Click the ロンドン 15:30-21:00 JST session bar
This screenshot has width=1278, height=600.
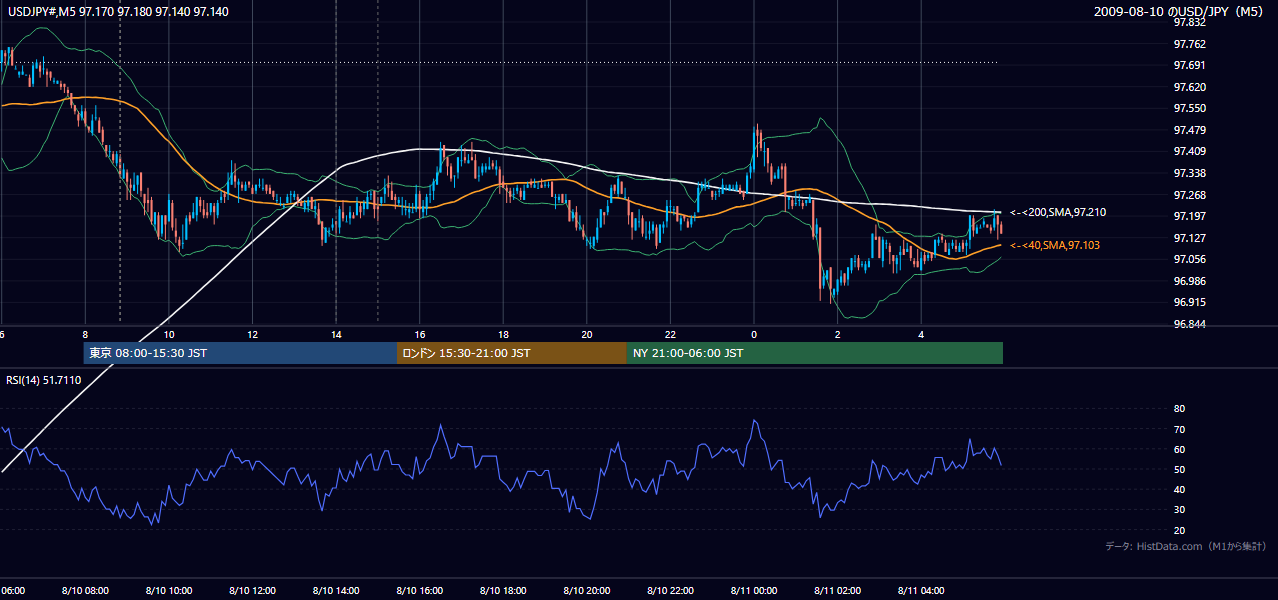pyautogui.click(x=512, y=353)
